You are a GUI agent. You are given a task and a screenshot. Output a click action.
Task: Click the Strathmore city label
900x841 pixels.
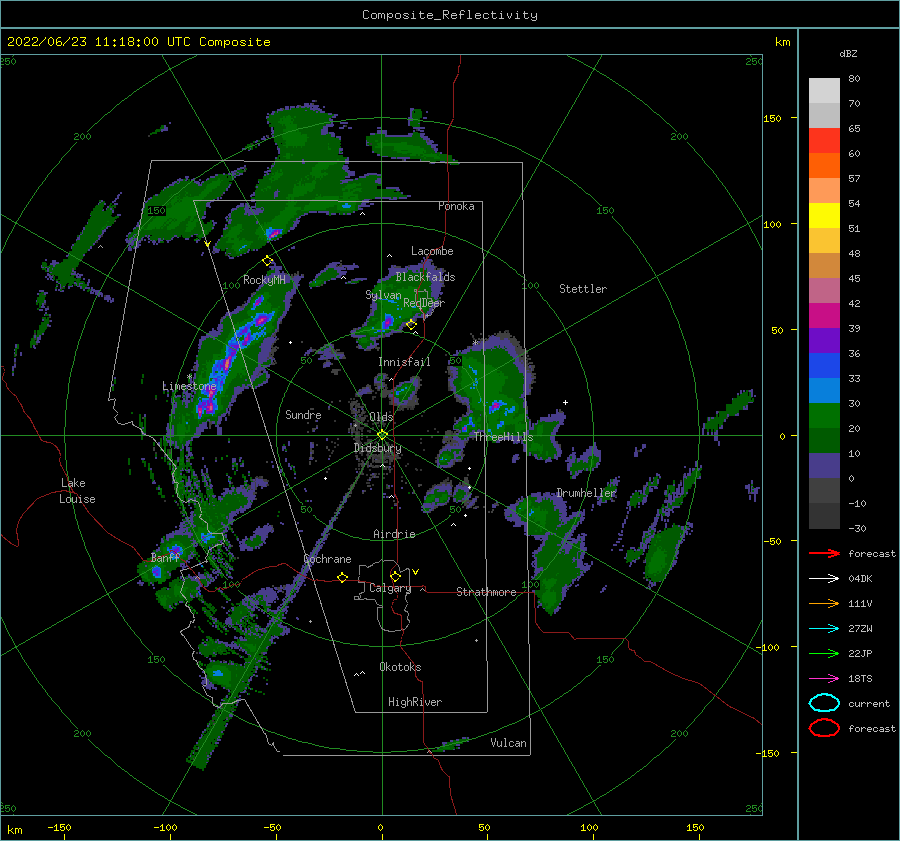point(486,592)
